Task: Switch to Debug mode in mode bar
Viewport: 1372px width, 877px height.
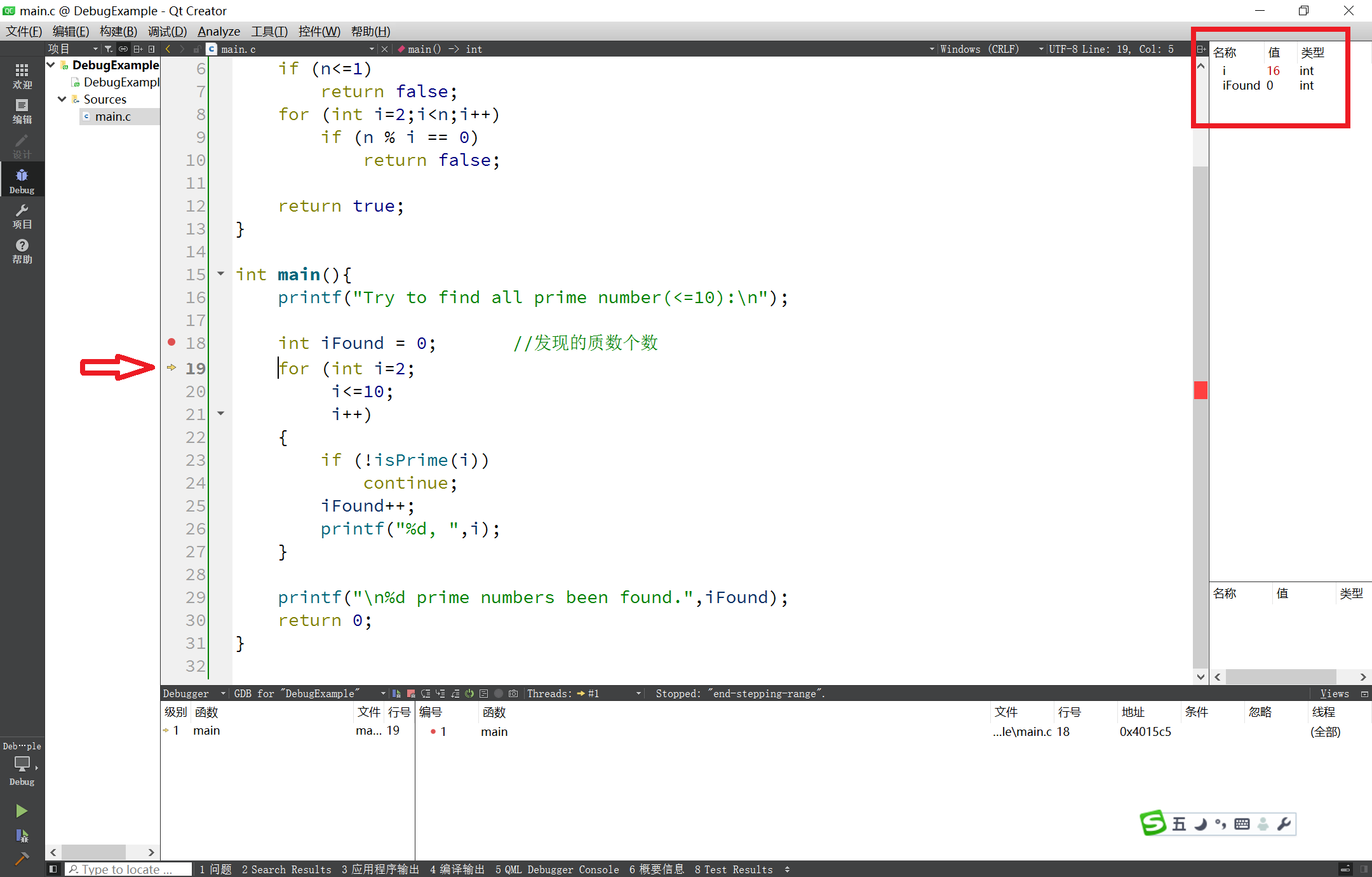Action: click(x=22, y=180)
